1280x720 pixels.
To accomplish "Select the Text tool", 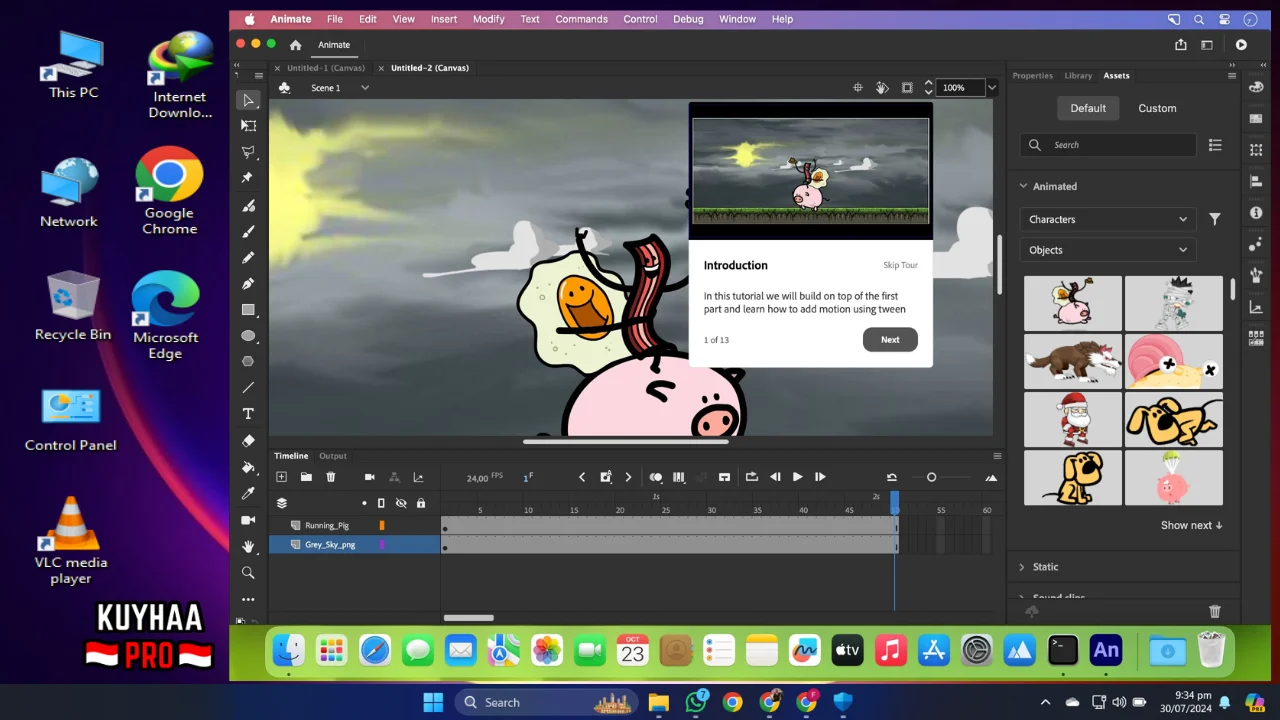I will 248,414.
